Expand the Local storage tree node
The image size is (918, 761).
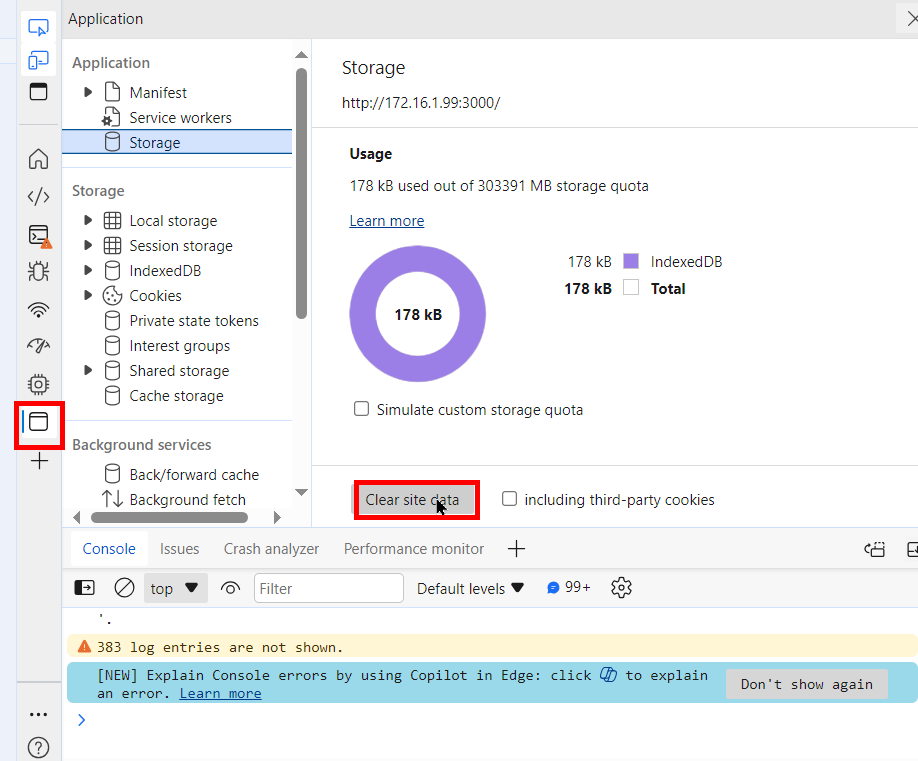click(x=88, y=220)
